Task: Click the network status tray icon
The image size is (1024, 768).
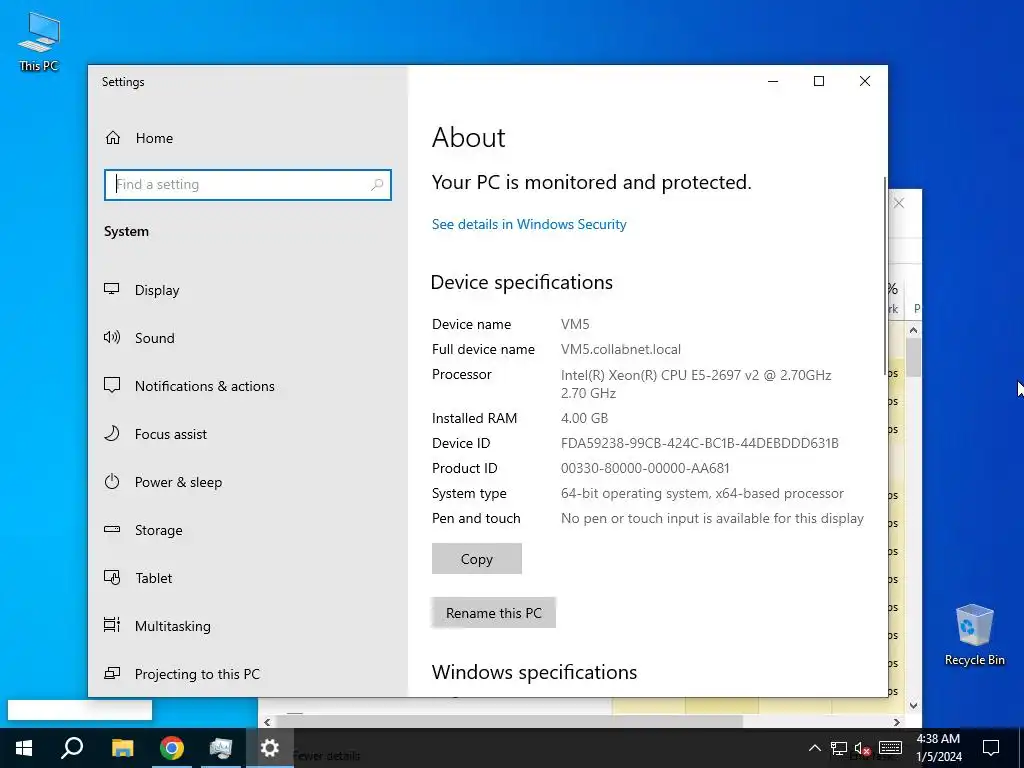Action: click(839, 748)
